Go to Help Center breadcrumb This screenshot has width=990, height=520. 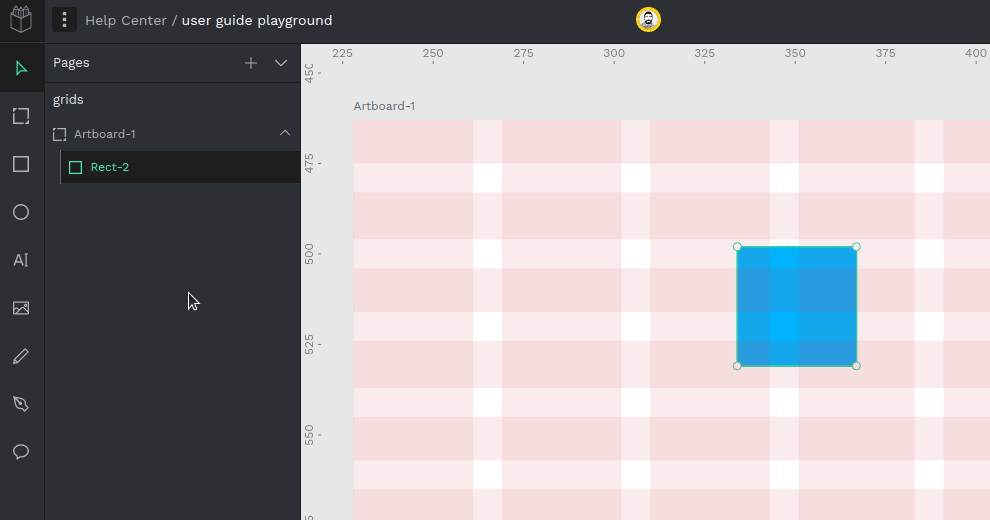(125, 20)
